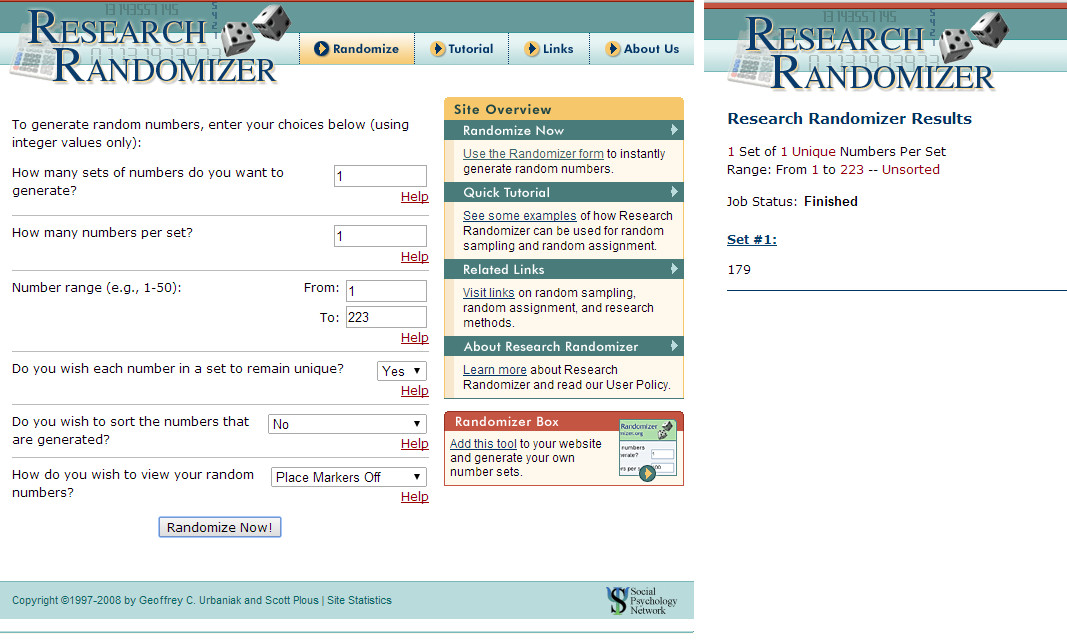Click the Set #1 link in results
Image resolution: width=1067 pixels, height=644 pixels.
pos(752,240)
